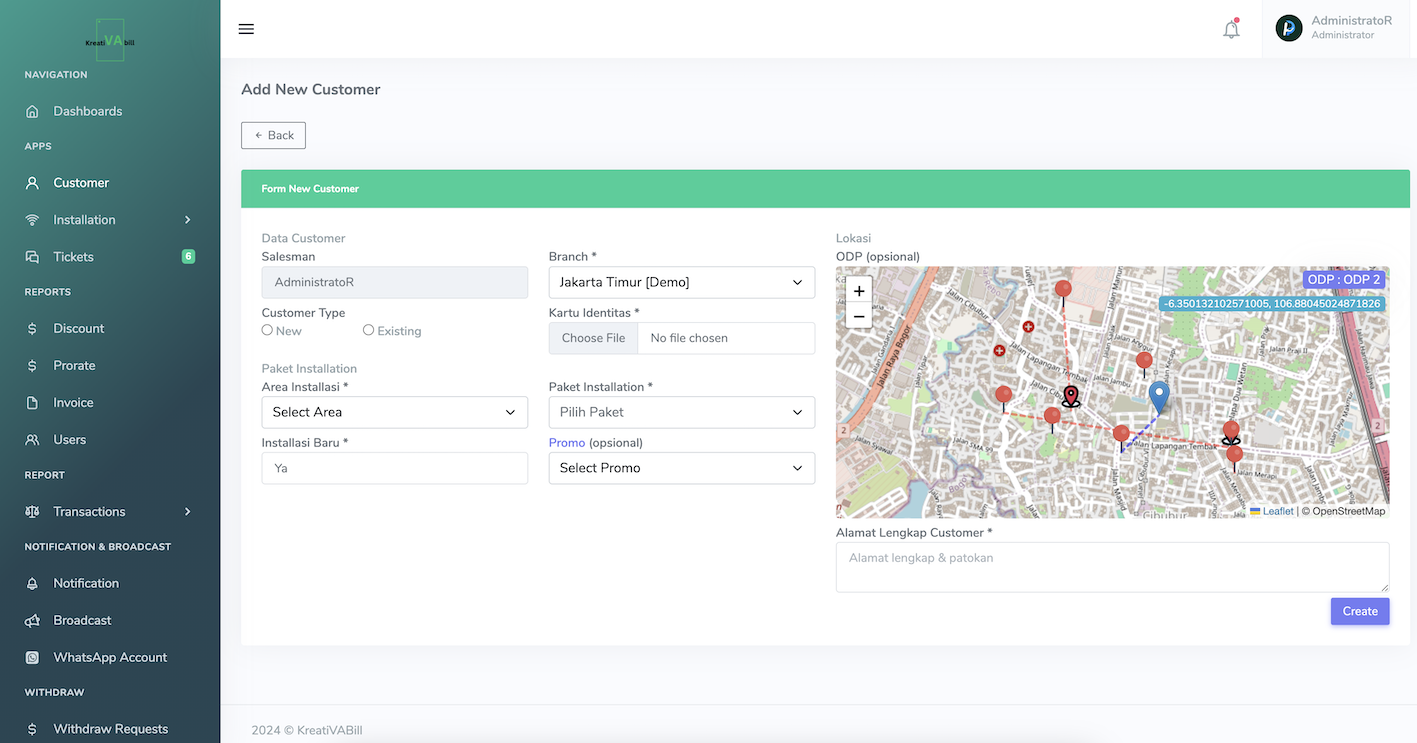This screenshot has width=1417, height=743.
Task: Open the WhatsApp Account sidebar item
Action: tap(110, 657)
